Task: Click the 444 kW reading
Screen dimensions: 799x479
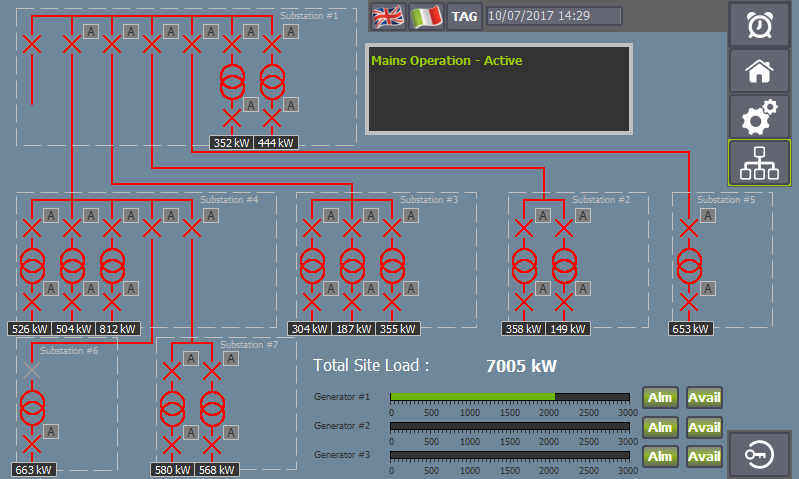Action: pos(276,143)
